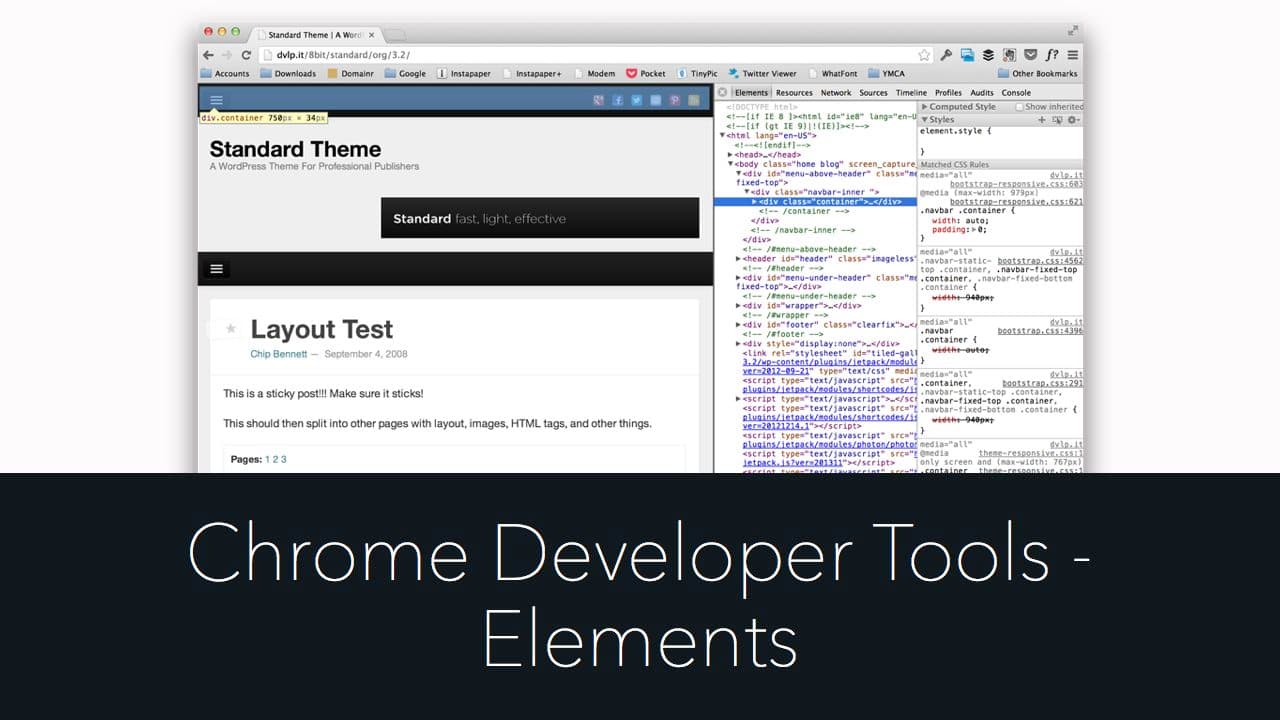Click the Instapaper bookmarklet
The height and width of the screenshot is (720, 1280).
466,73
